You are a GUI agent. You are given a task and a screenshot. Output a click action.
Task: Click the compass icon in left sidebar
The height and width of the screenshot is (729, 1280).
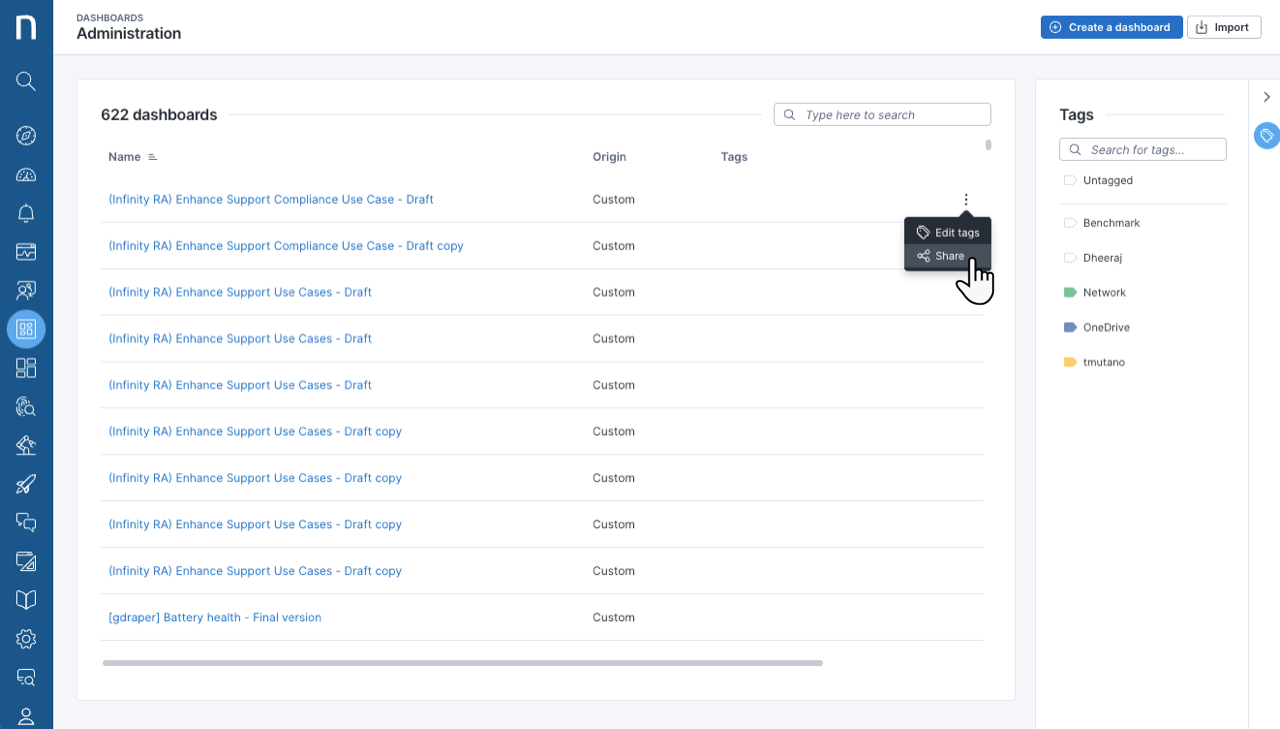[x=26, y=136]
